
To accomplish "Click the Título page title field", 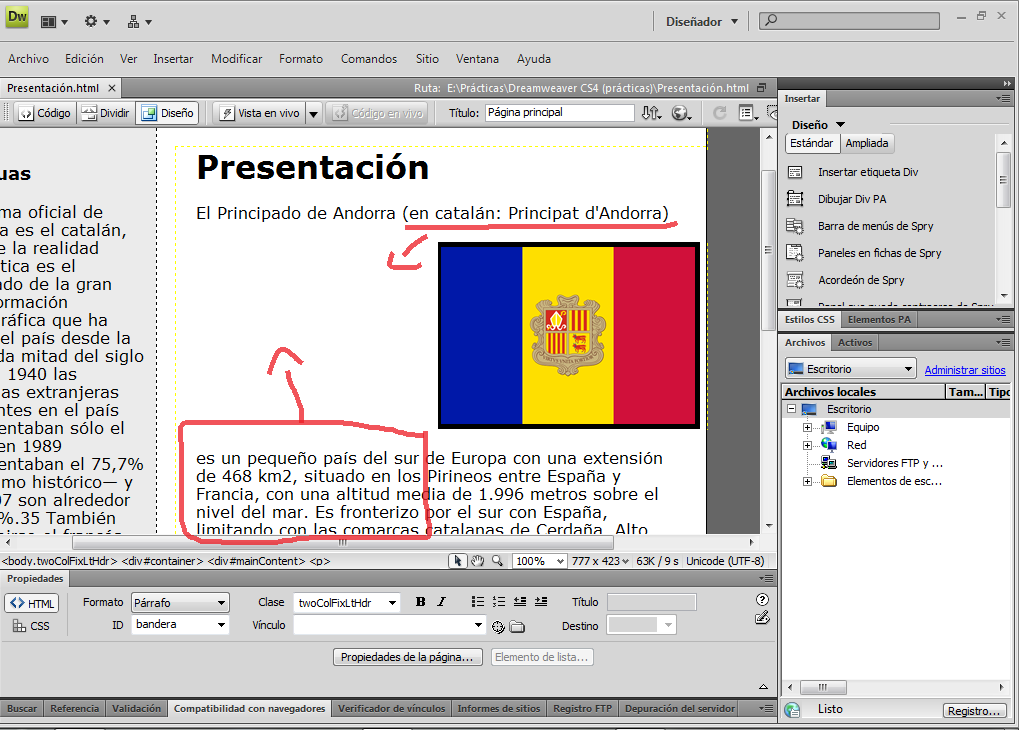I will pyautogui.click(x=559, y=112).
